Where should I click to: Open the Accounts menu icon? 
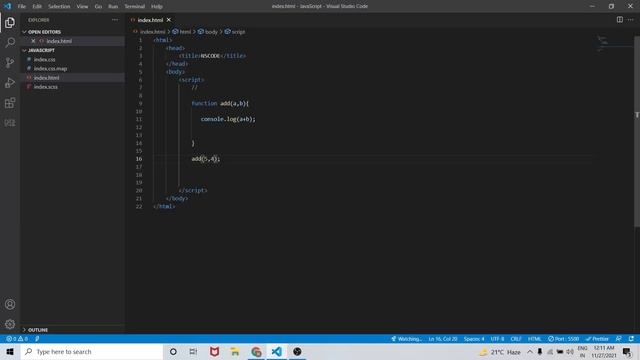click(10, 304)
